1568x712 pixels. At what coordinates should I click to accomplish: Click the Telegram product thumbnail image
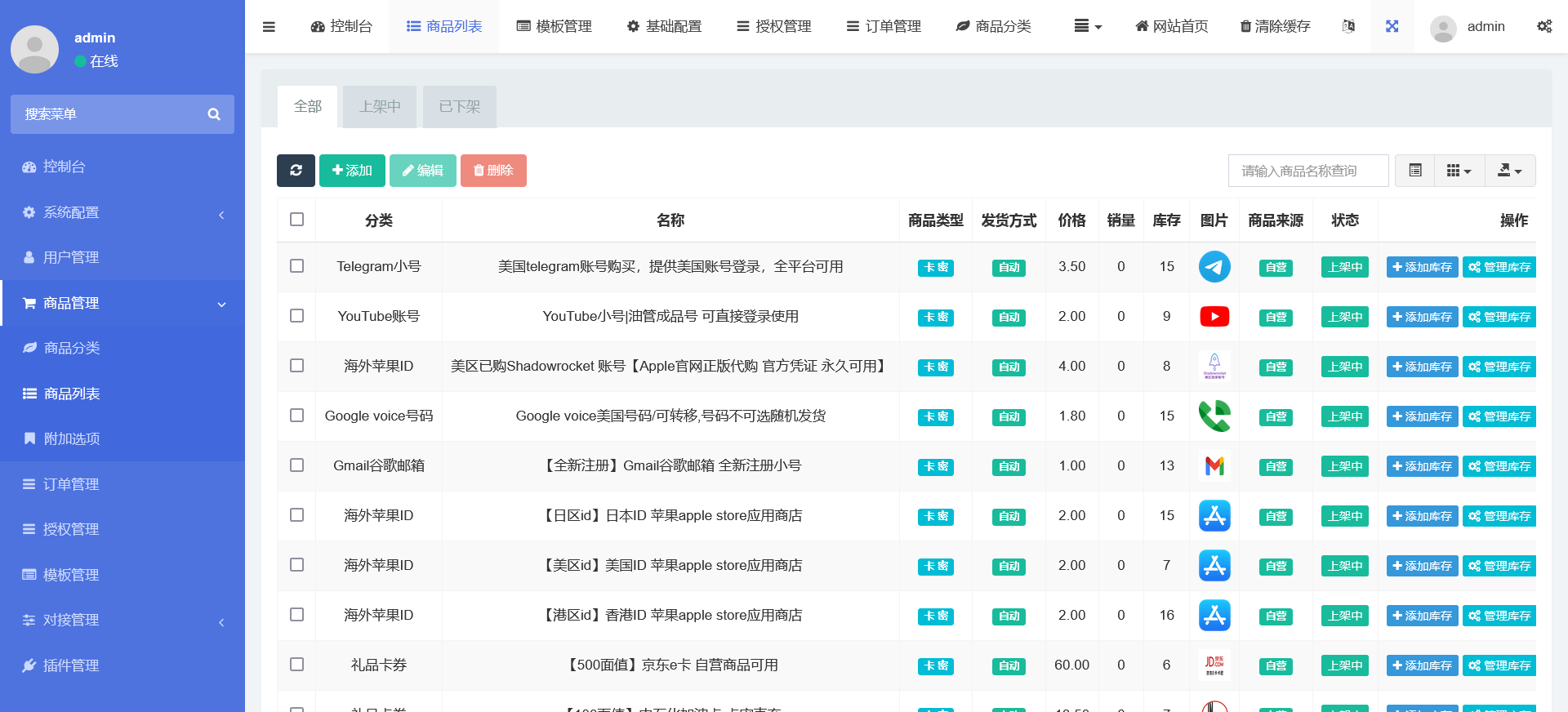[1214, 267]
